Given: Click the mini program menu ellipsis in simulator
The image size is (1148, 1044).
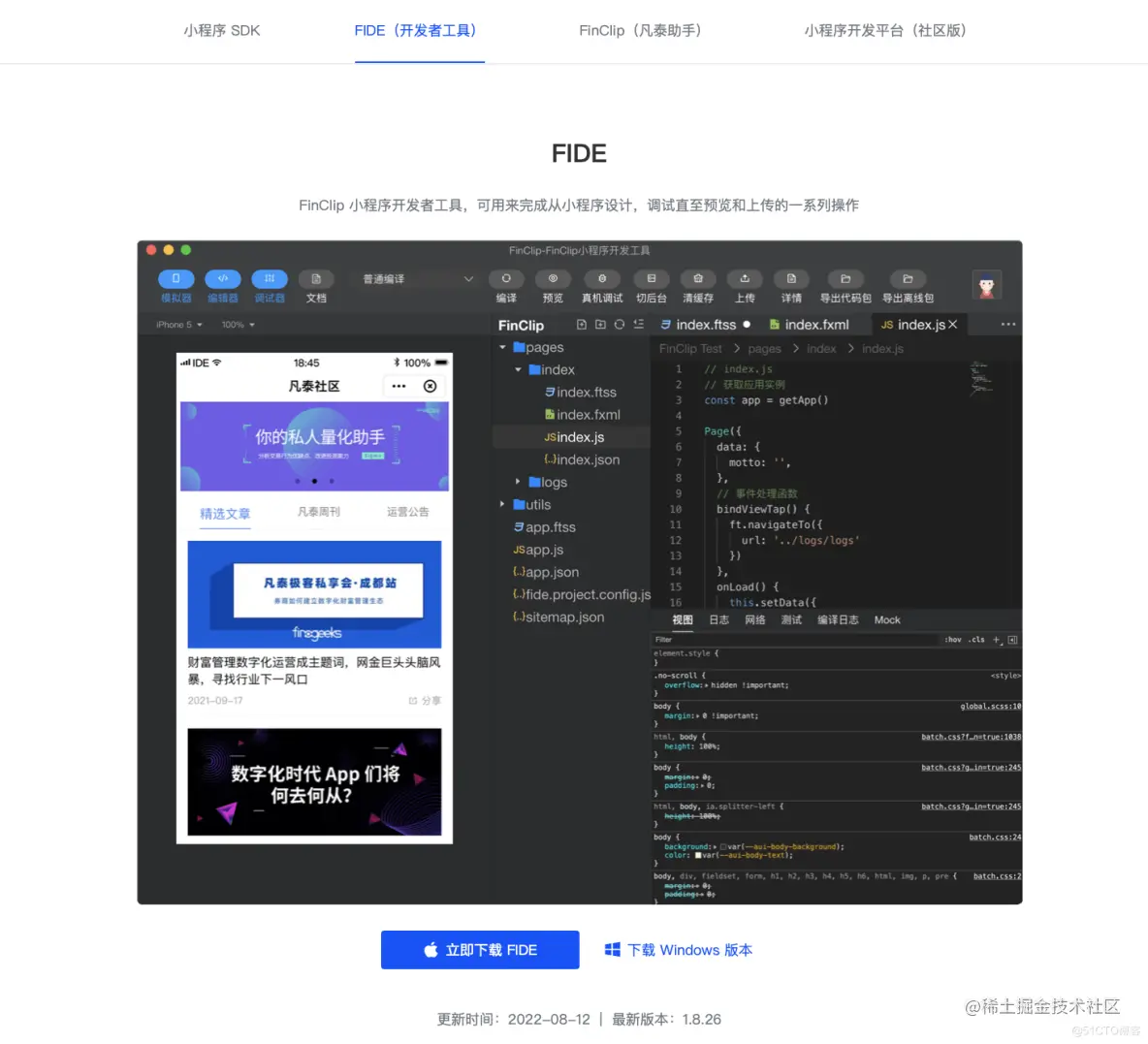Looking at the screenshot, I should click(x=399, y=386).
